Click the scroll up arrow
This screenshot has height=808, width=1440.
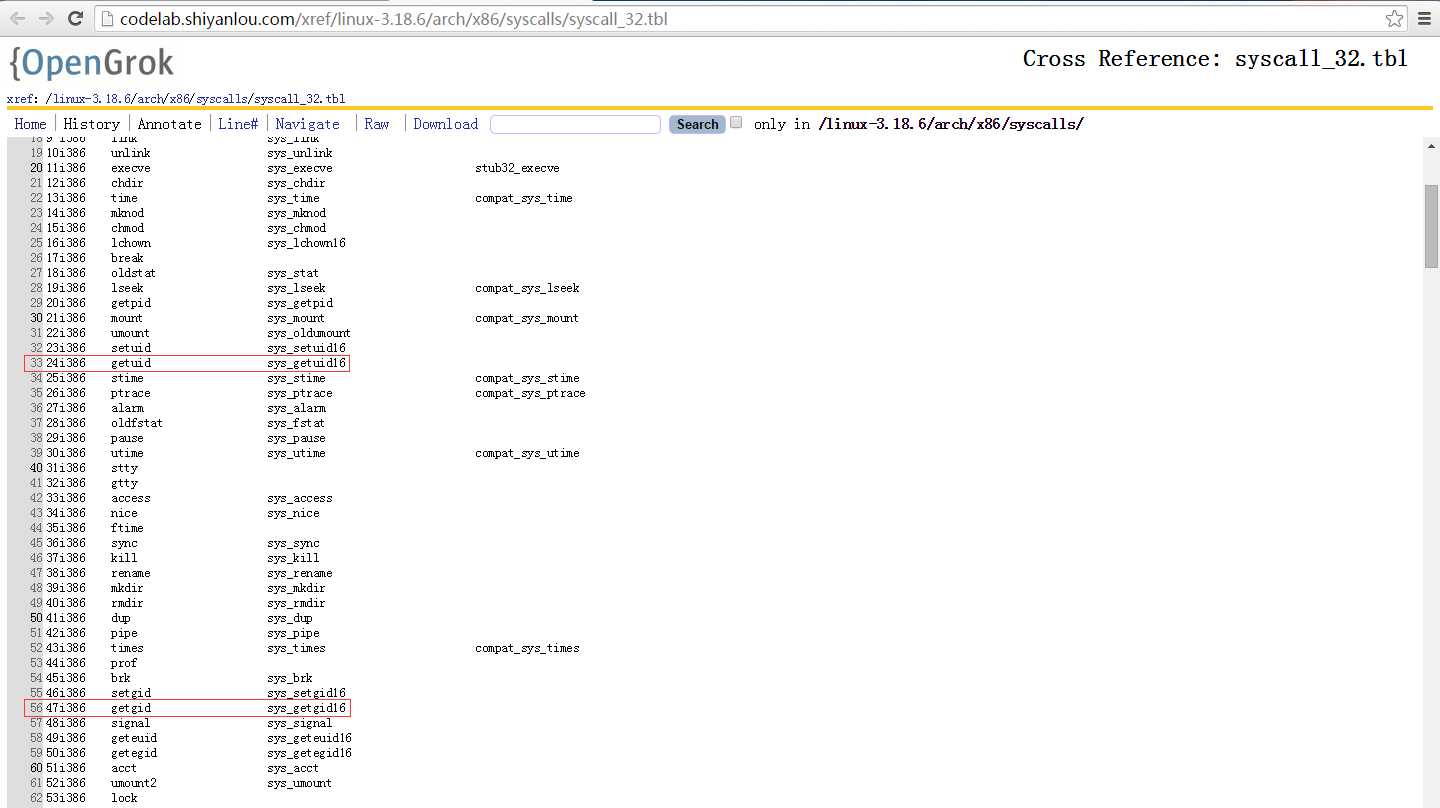coord(1431,146)
